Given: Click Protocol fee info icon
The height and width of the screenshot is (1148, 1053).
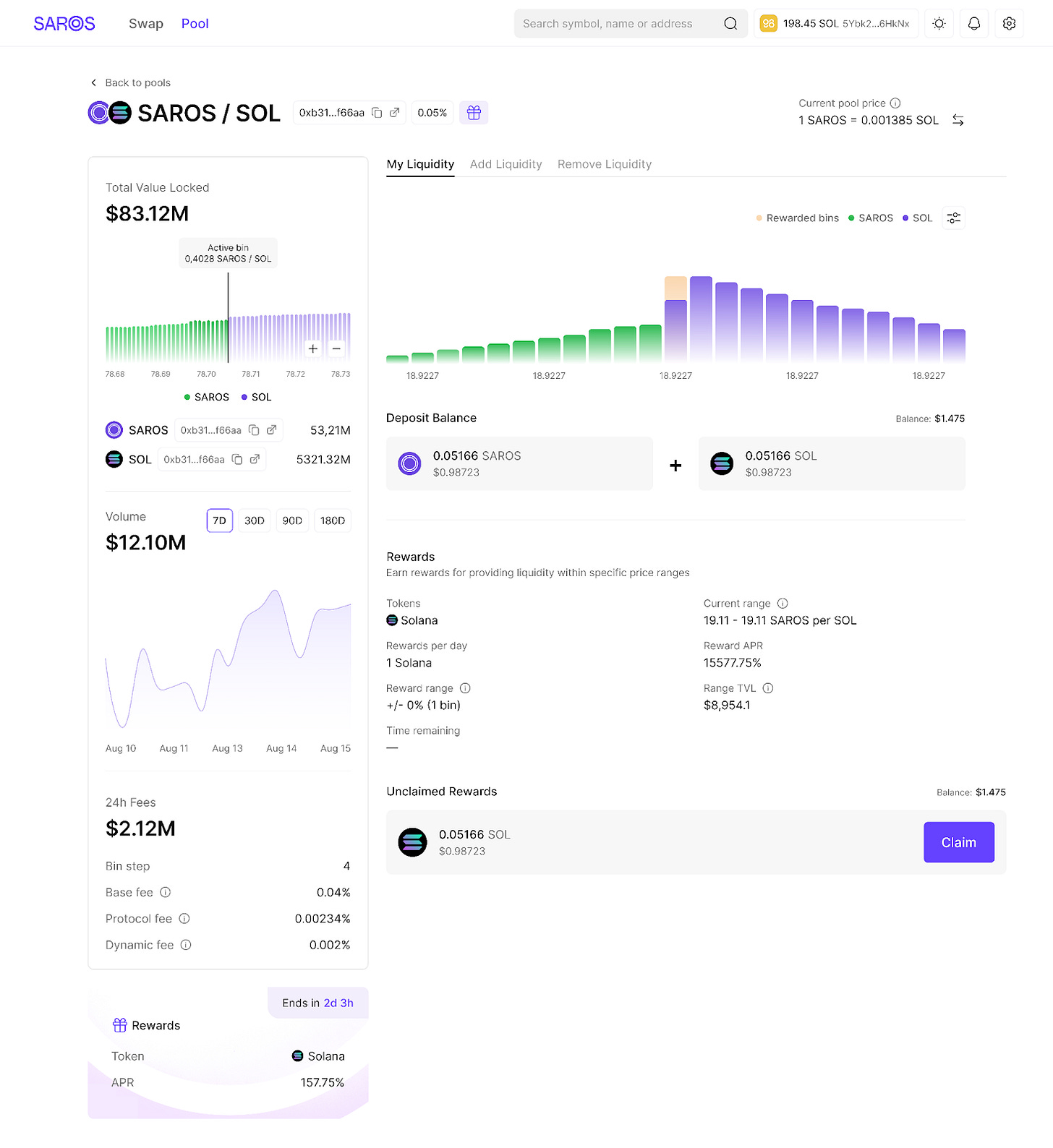Looking at the screenshot, I should click(184, 919).
